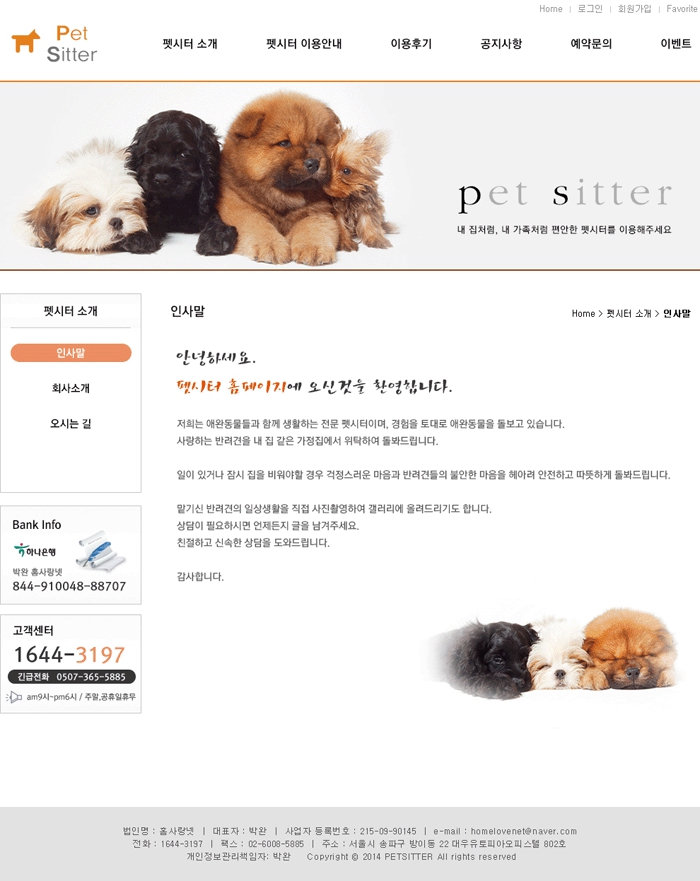Open the 펫시터 소개 menu
The image size is (700, 881).
[x=190, y=44]
